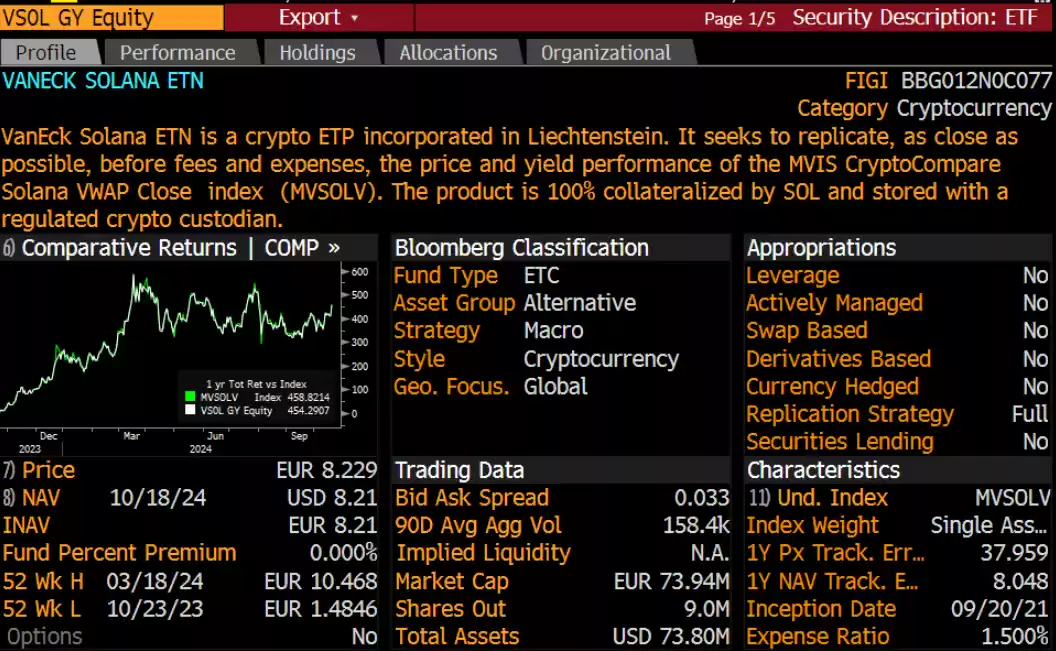Go to the Organizational tab
Screen dimensions: 1056x651
[606, 53]
